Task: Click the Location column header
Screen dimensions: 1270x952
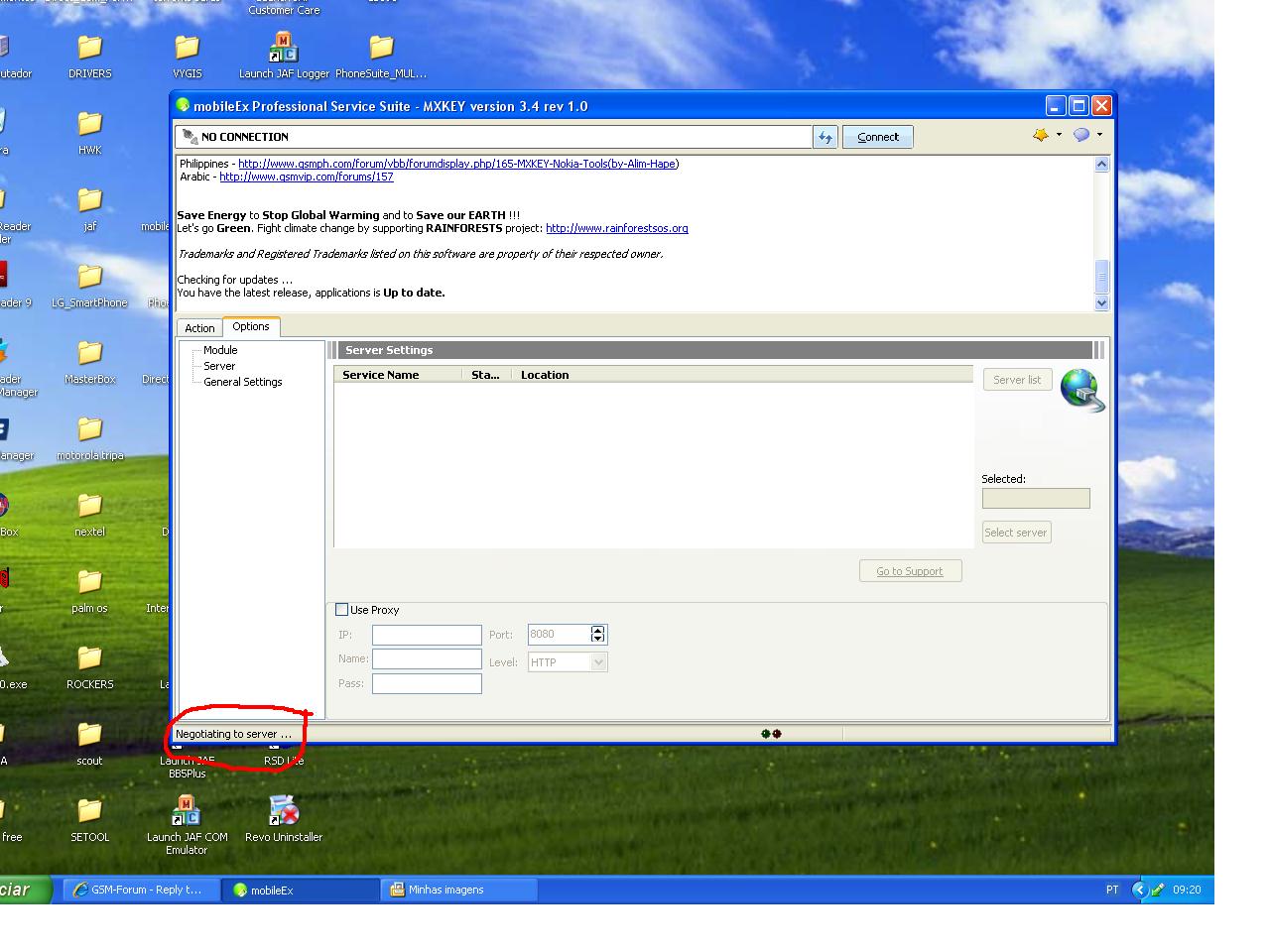Action: coord(744,375)
